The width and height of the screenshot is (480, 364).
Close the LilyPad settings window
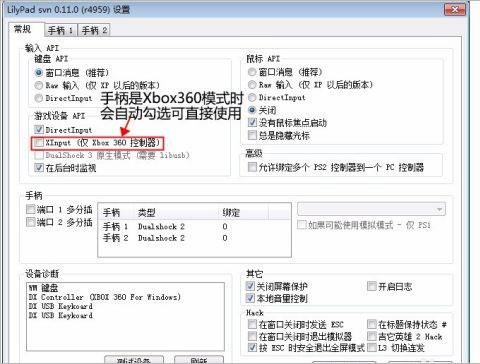455,10
